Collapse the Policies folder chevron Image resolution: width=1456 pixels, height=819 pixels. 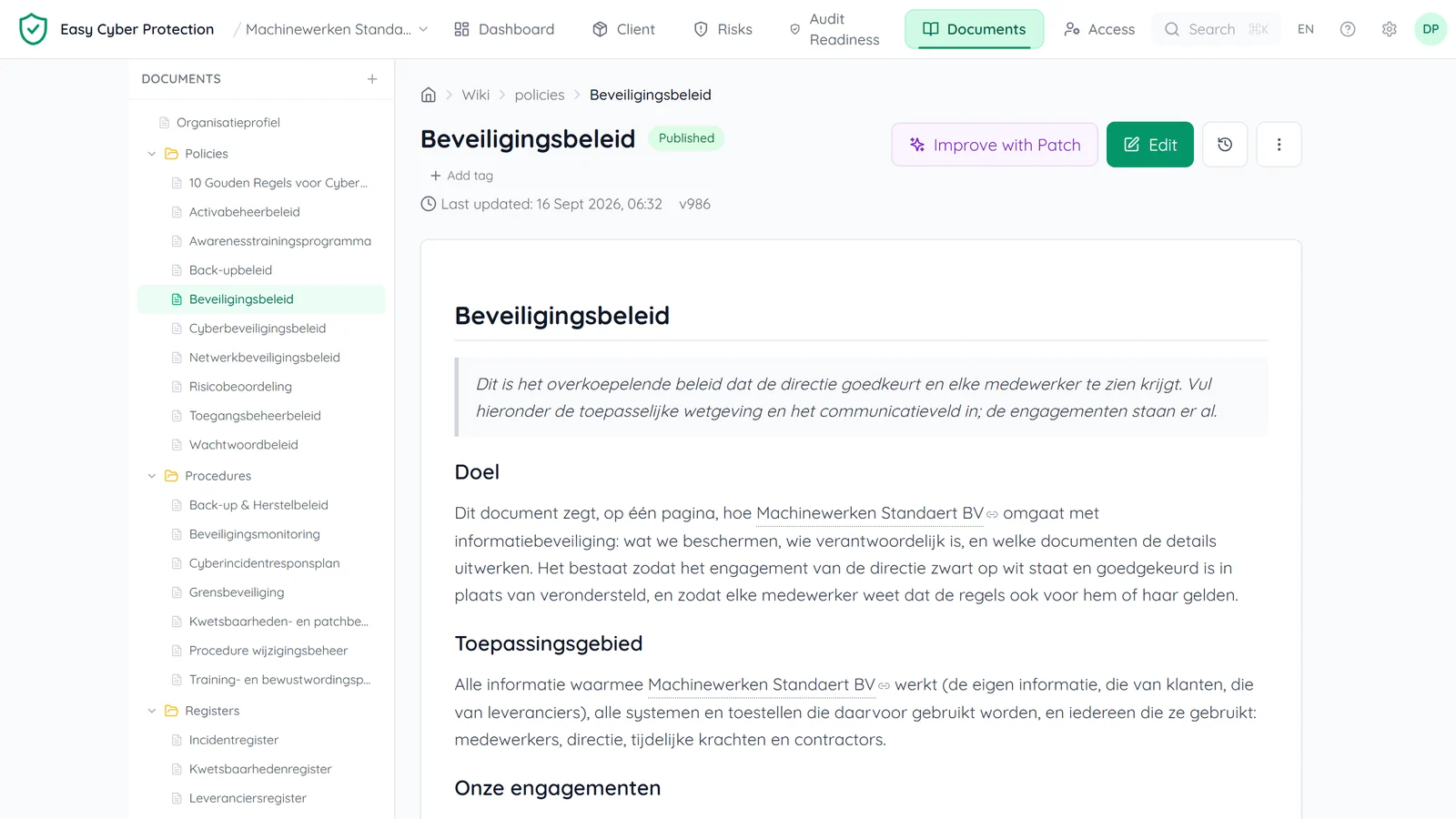[152, 154]
